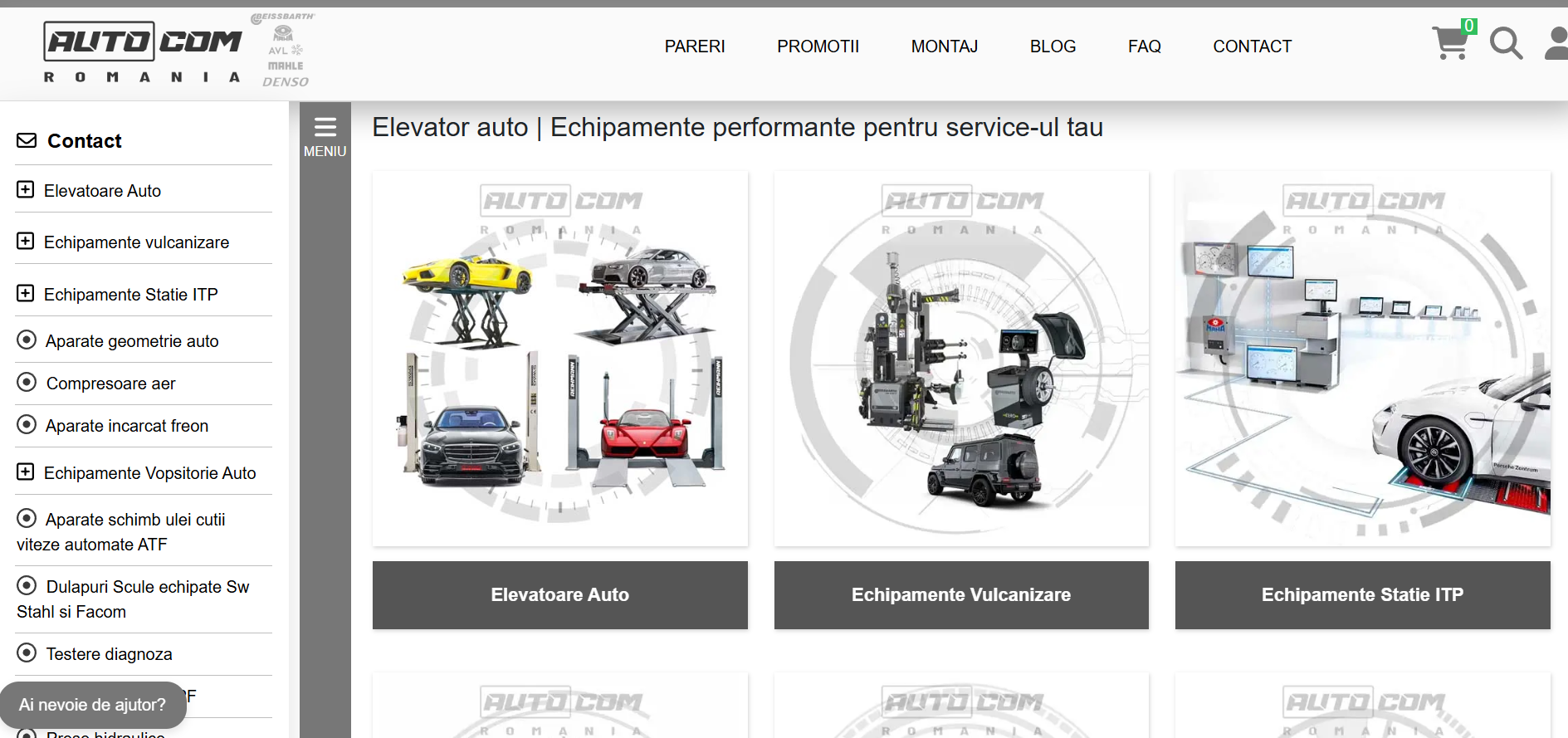
Task: Open the FAQ menu item
Action: tap(1144, 46)
